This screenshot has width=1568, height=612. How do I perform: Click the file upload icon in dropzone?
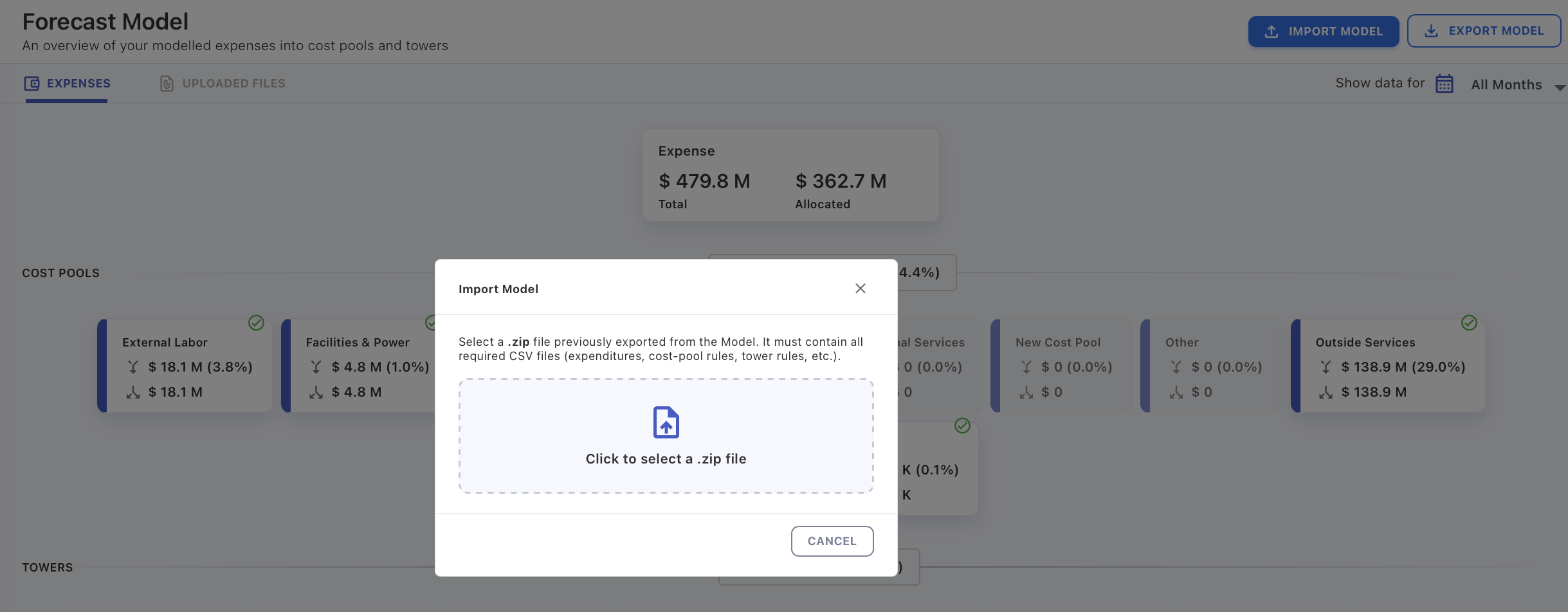[x=666, y=422]
